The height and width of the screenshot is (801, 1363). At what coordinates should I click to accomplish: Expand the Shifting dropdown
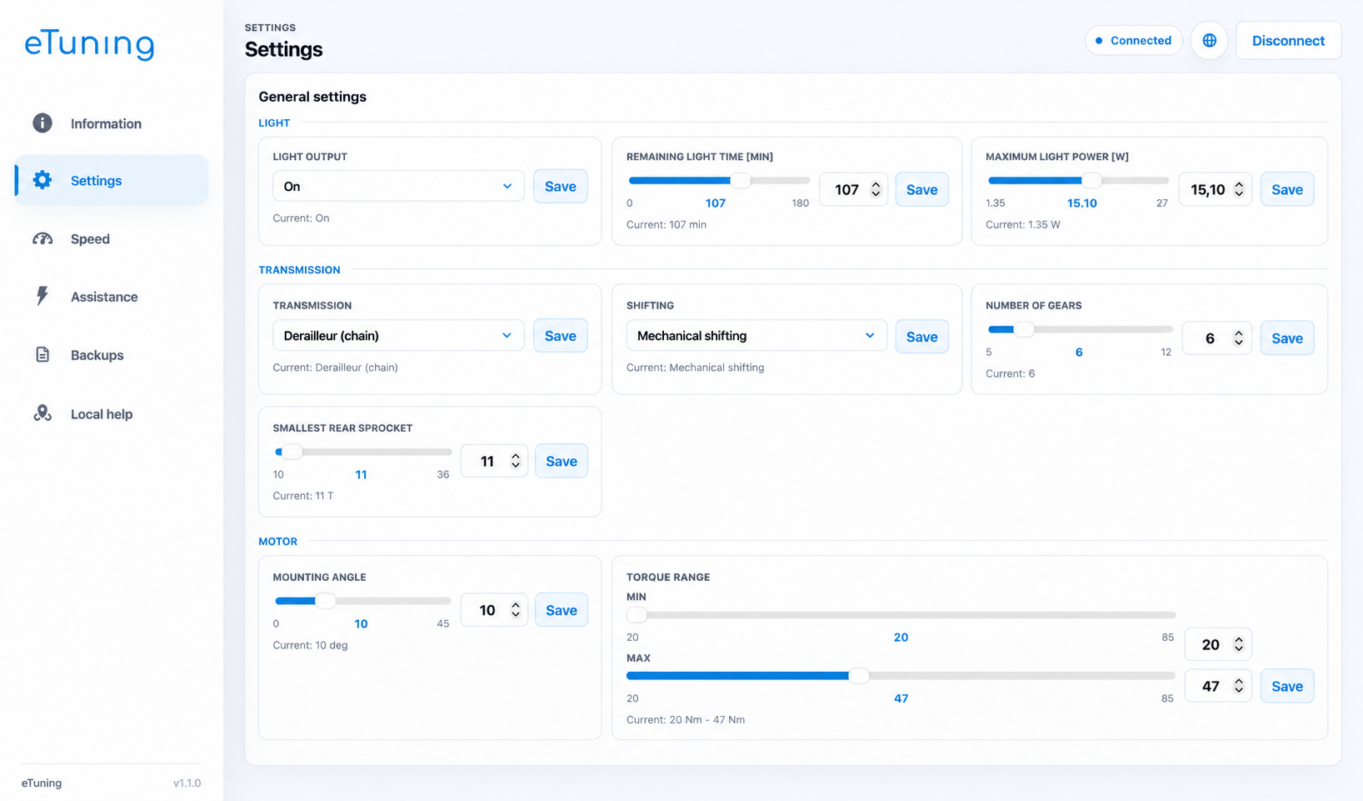pos(756,336)
